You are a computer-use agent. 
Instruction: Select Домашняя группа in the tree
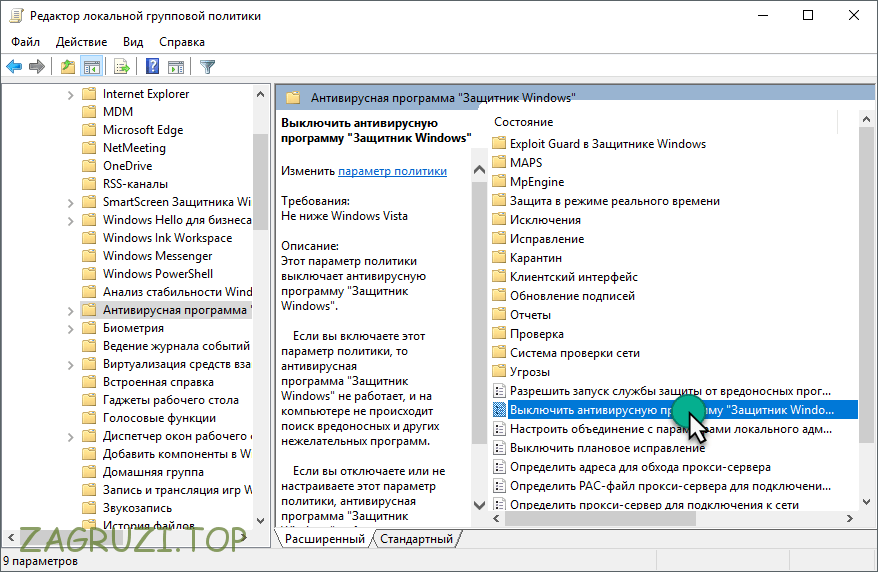[x=153, y=472]
